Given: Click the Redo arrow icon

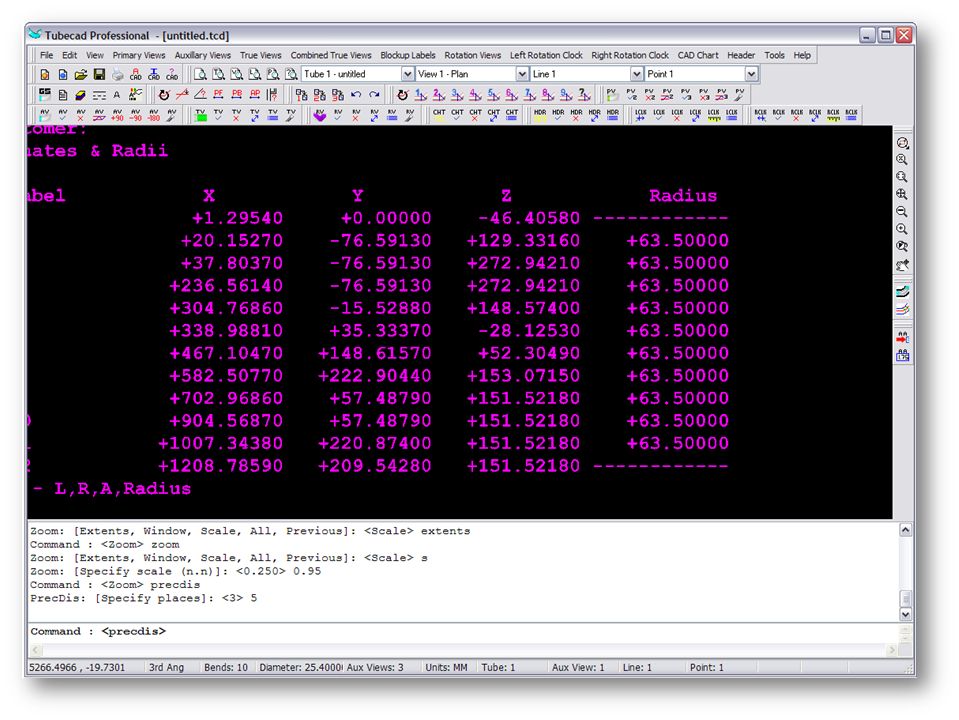Looking at the screenshot, I should [373, 95].
